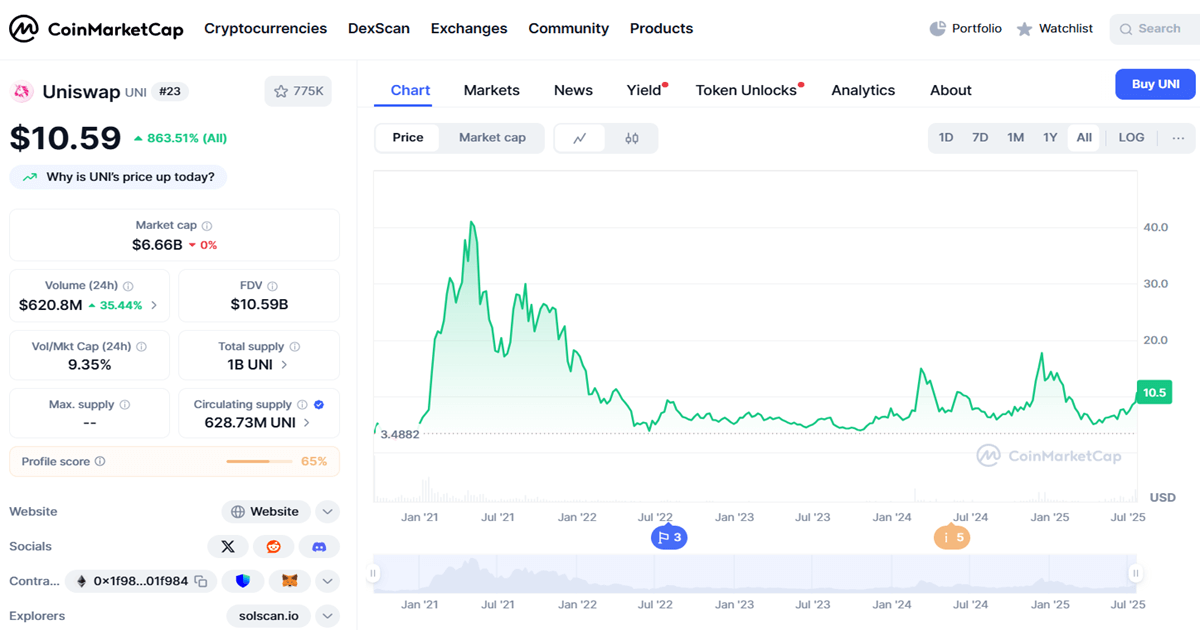Switch to the Chart tab
Screen dimensions: 1200x630
coord(410,90)
